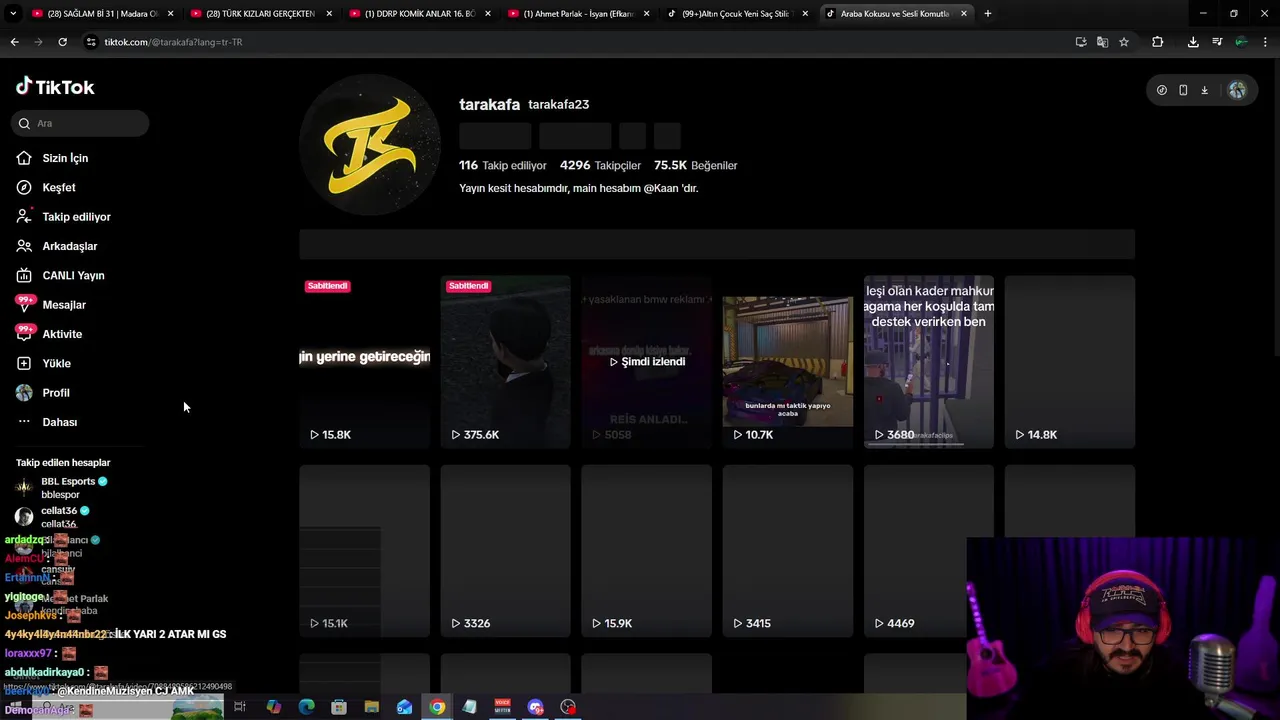The width and height of the screenshot is (1280, 720).
Task: Open File Explorer from taskbar
Action: point(371,707)
